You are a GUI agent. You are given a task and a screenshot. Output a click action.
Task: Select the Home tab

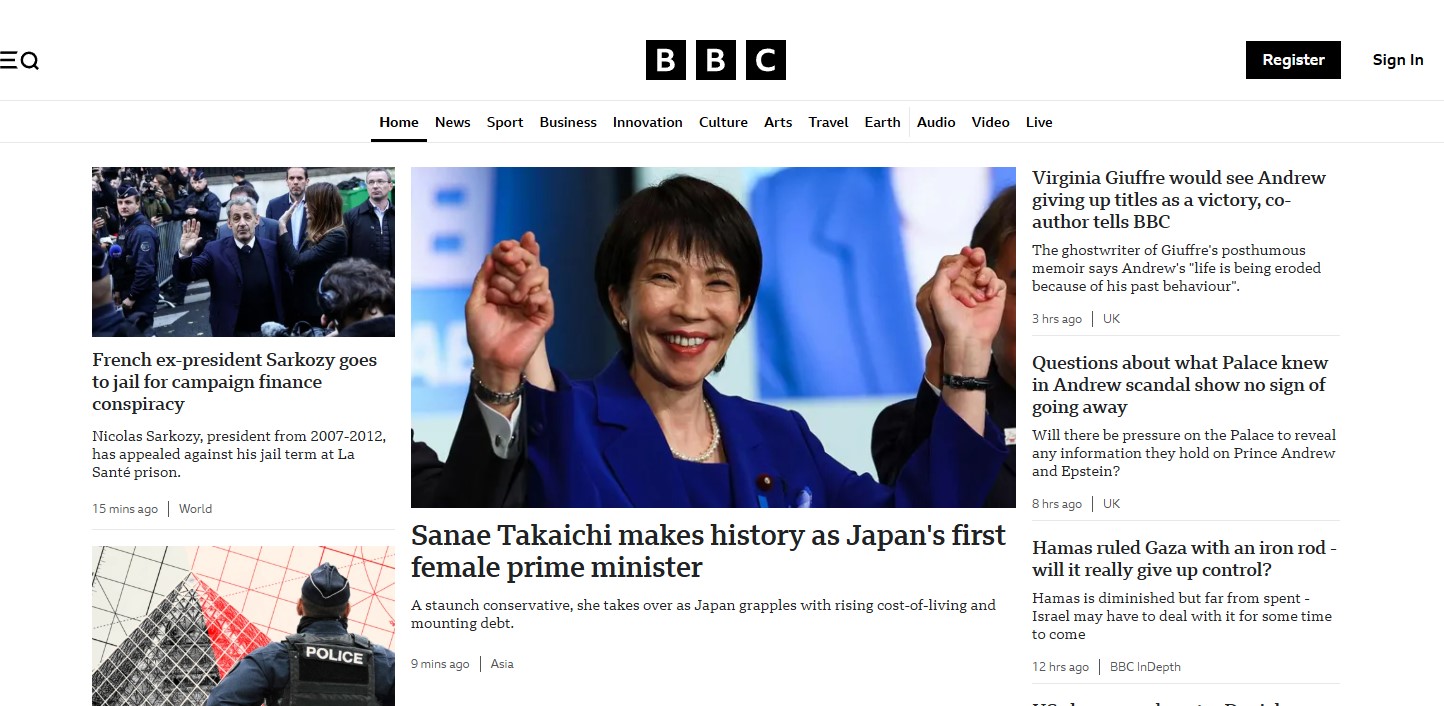point(398,122)
